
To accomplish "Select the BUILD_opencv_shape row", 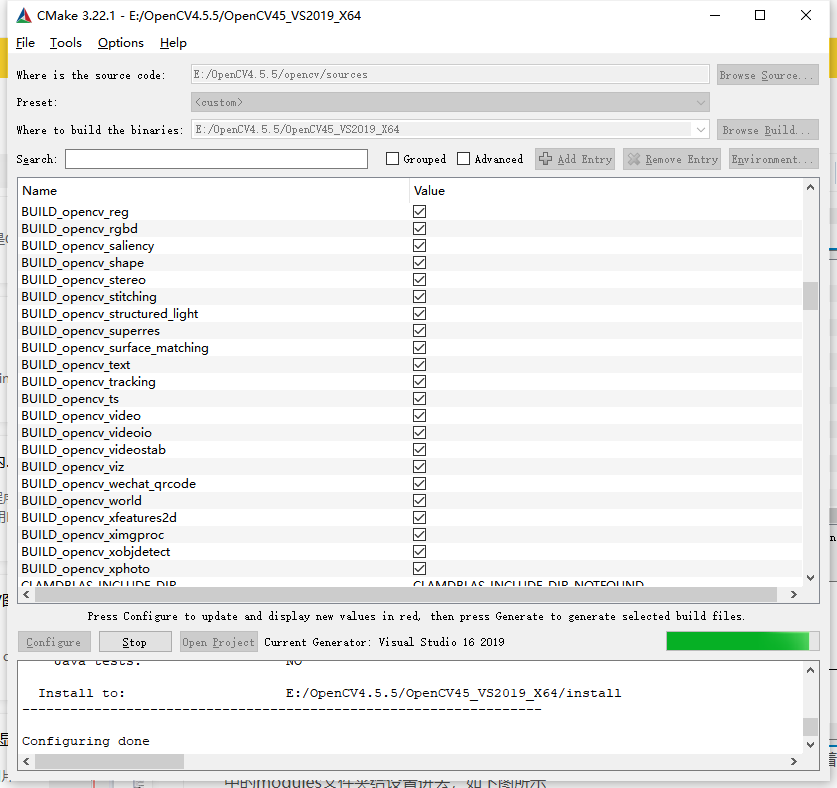I will tap(410, 263).
